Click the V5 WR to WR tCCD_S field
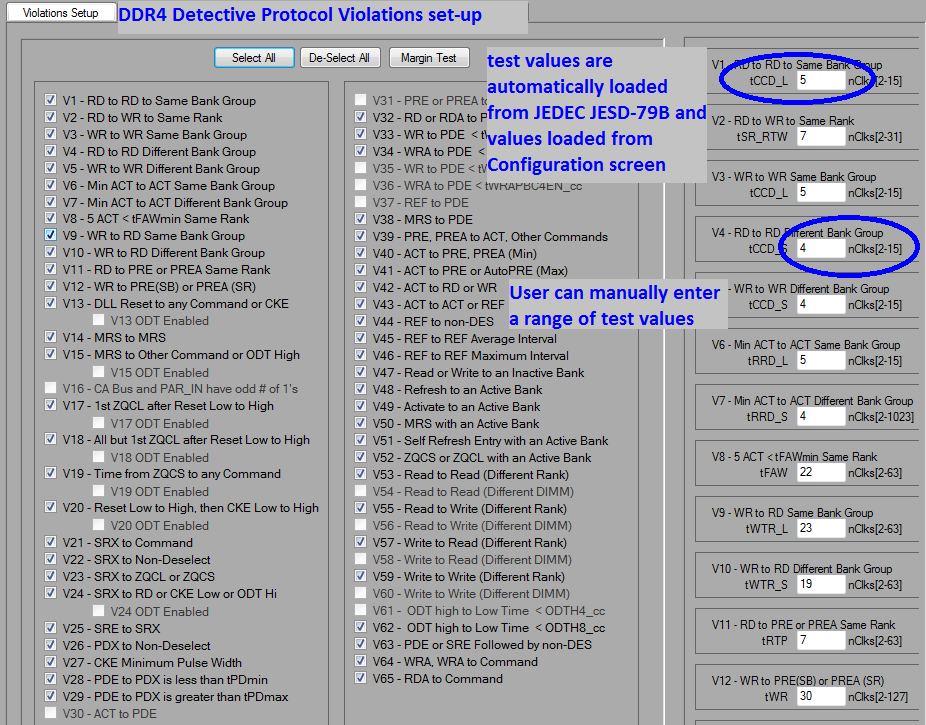 [x=820, y=305]
